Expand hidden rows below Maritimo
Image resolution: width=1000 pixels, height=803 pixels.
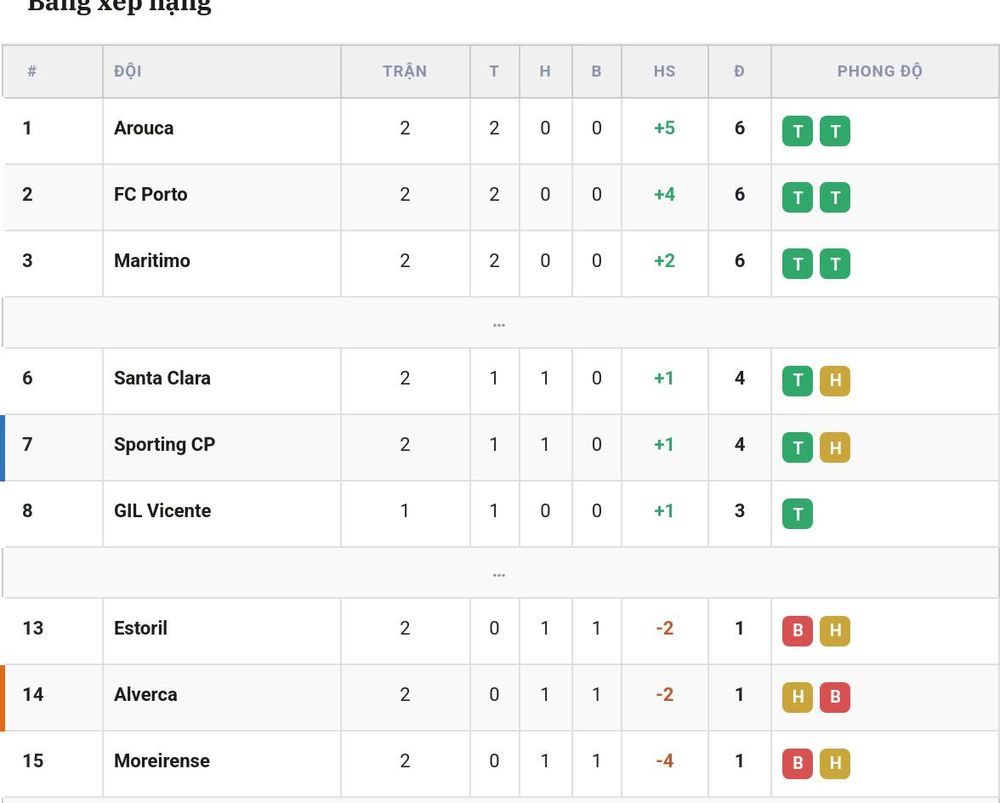[499, 323]
